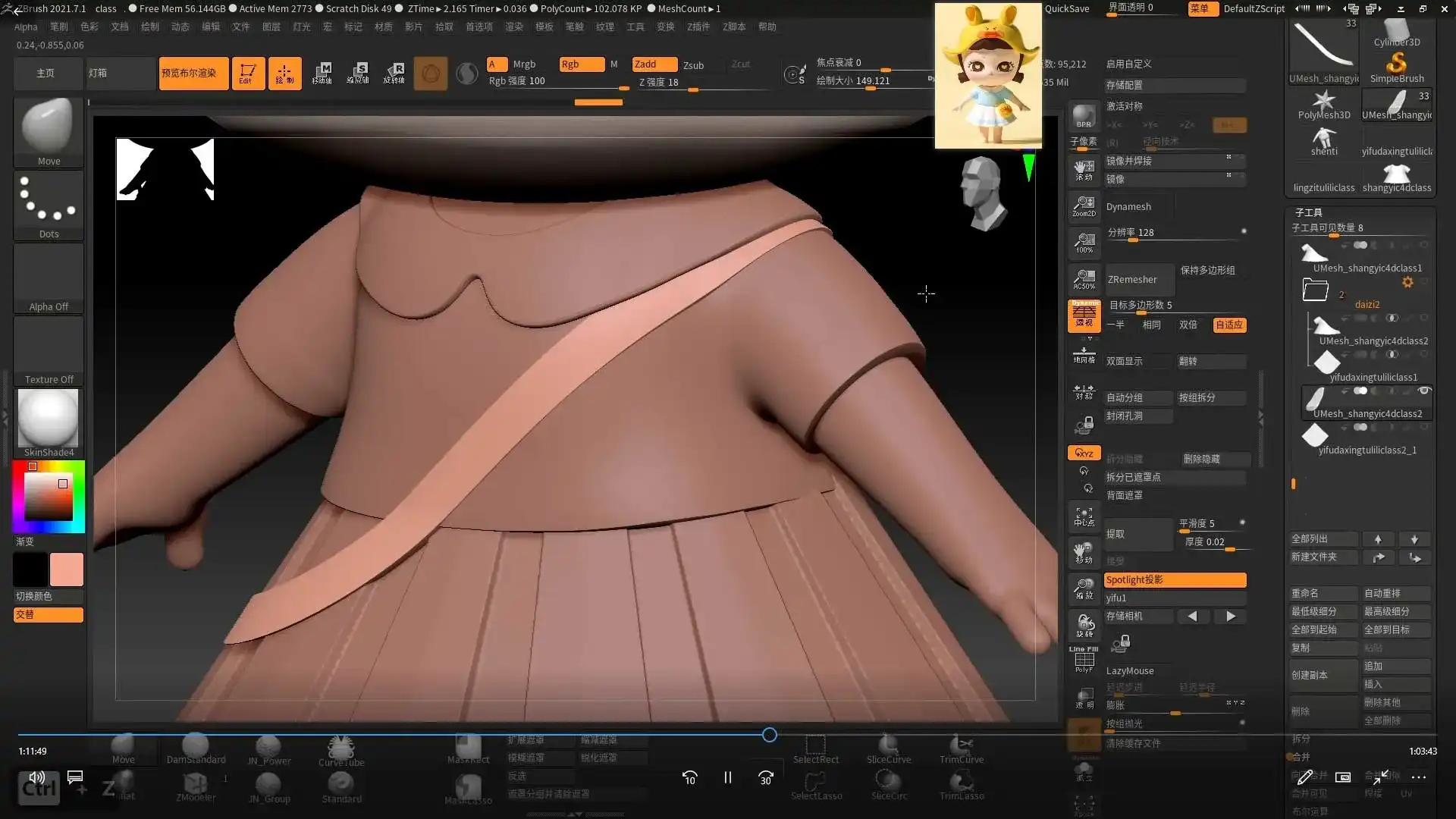1456x819 pixels.
Task: Open the 笔触 menu in the menu bar
Action: 574,27
